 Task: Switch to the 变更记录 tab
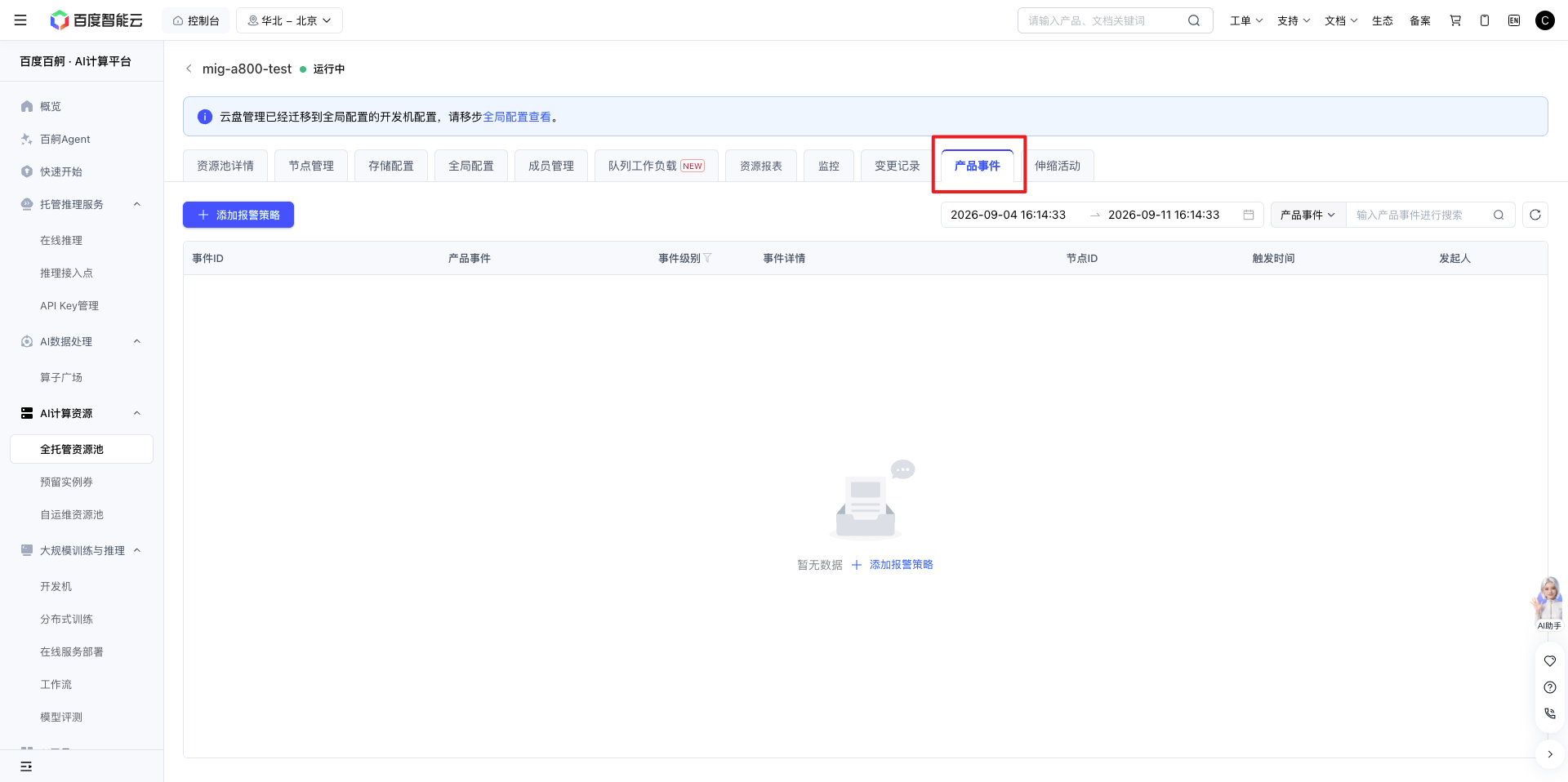coord(898,166)
